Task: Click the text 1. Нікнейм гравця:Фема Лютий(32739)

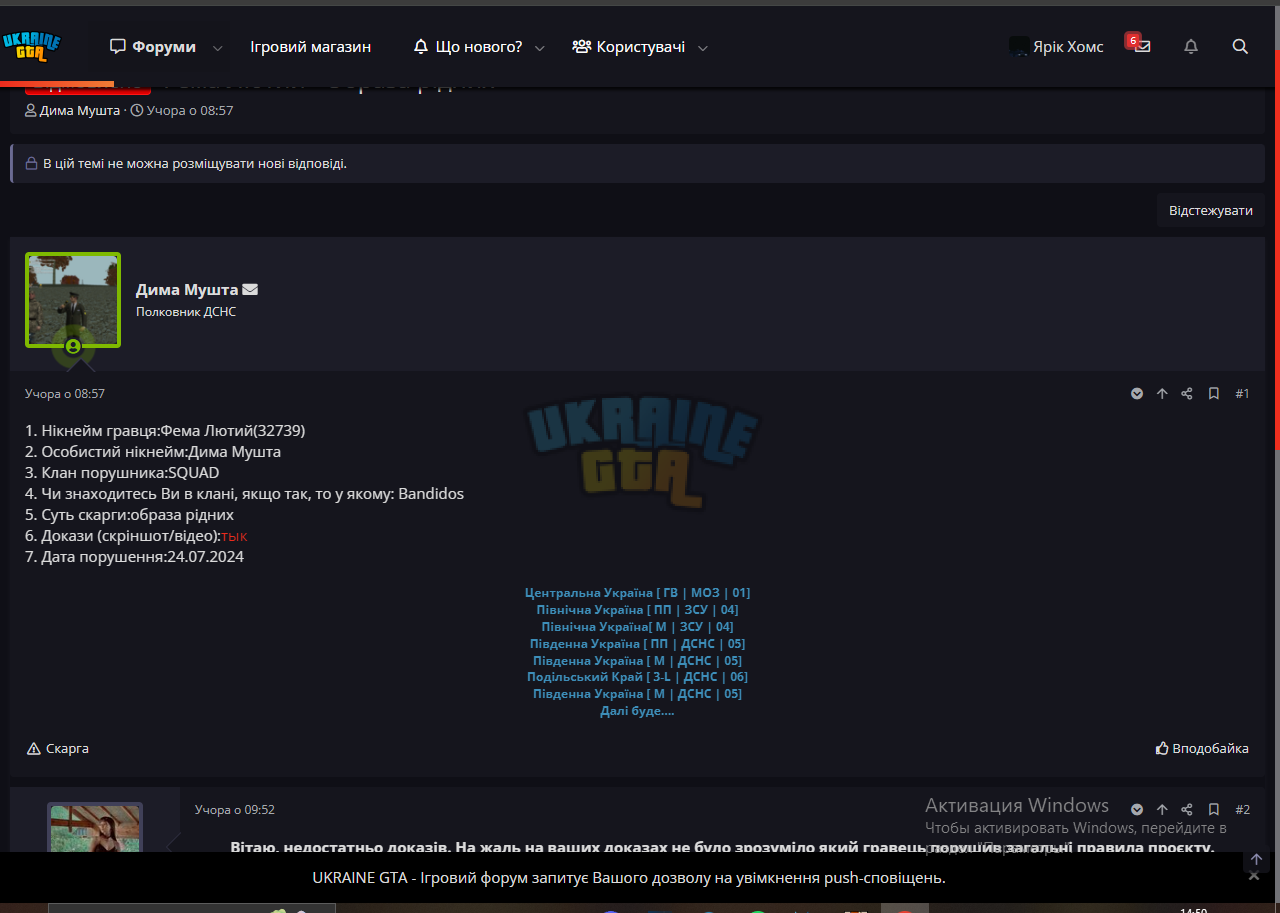Action: (165, 431)
